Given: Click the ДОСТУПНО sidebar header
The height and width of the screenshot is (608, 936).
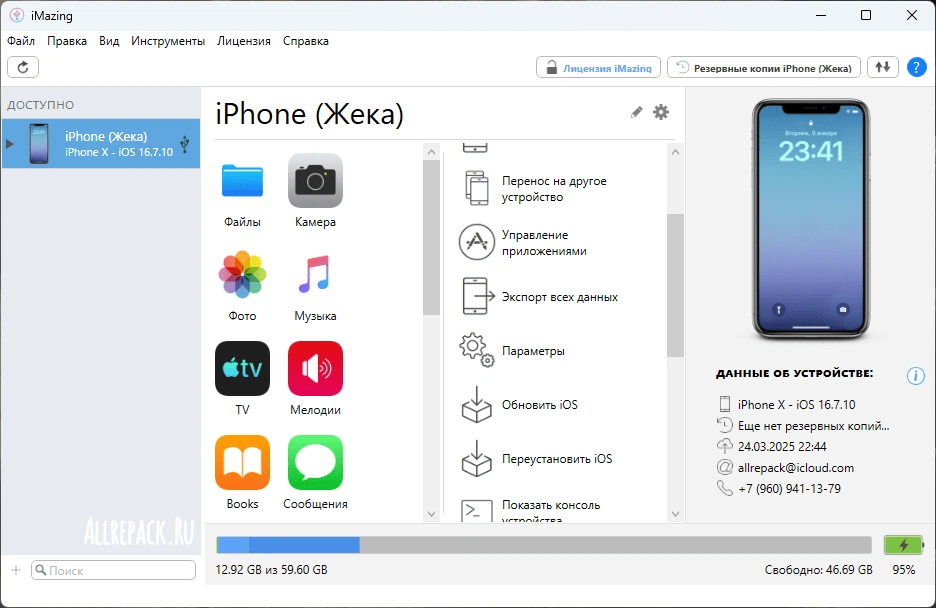Looking at the screenshot, I should (41, 105).
